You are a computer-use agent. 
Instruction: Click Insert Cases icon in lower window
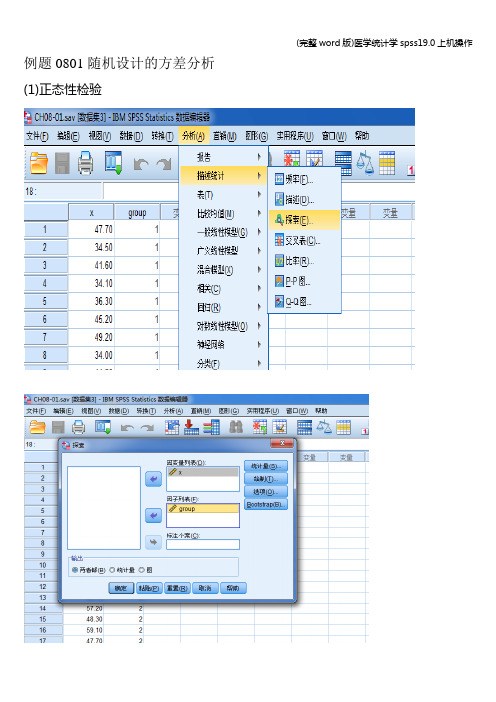pyautogui.click(x=260, y=427)
